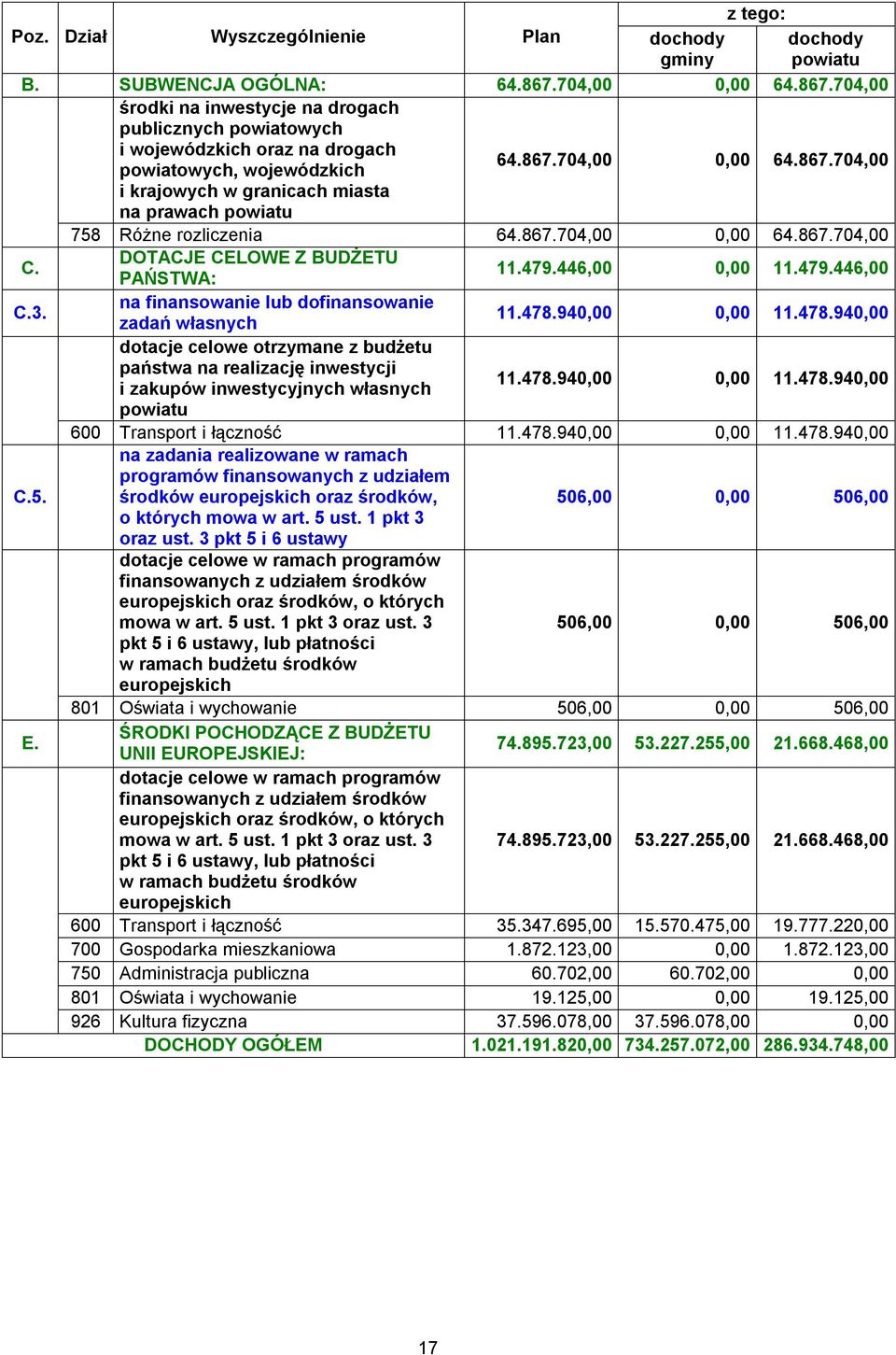896x1355 pixels.
Task: Click section code 700
Action: 86,950
